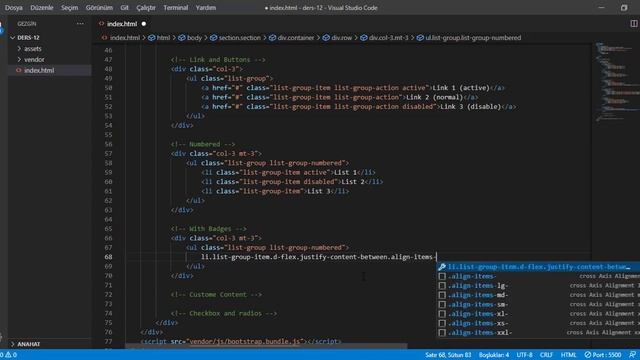The image size is (640, 360).
Task: Change encoding via UTF-8 status item
Action: click(524, 355)
